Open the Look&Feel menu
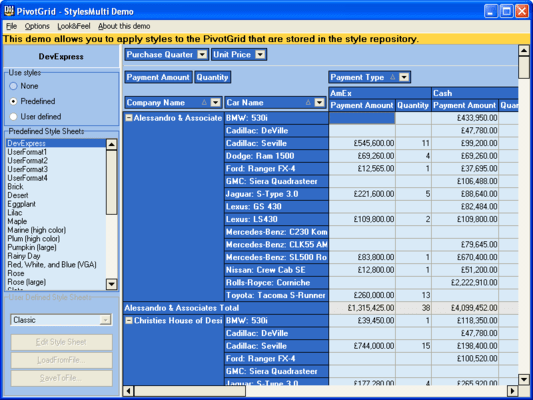This screenshot has width=533, height=400. pos(74,26)
